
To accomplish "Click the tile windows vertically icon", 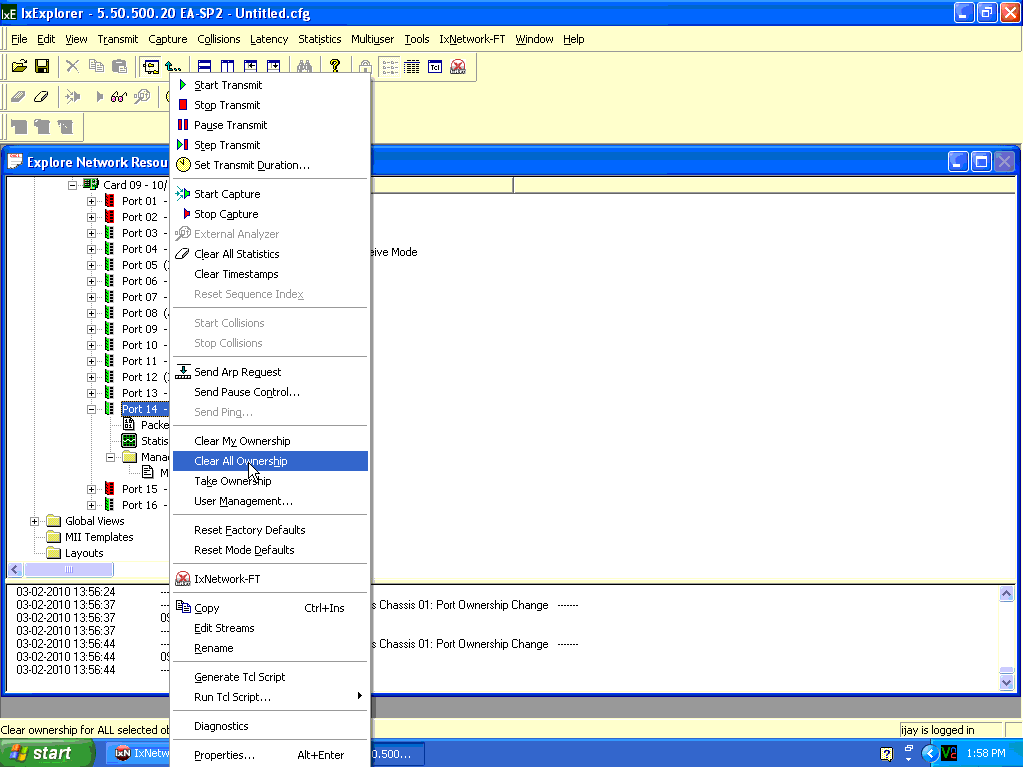I will 227,66.
